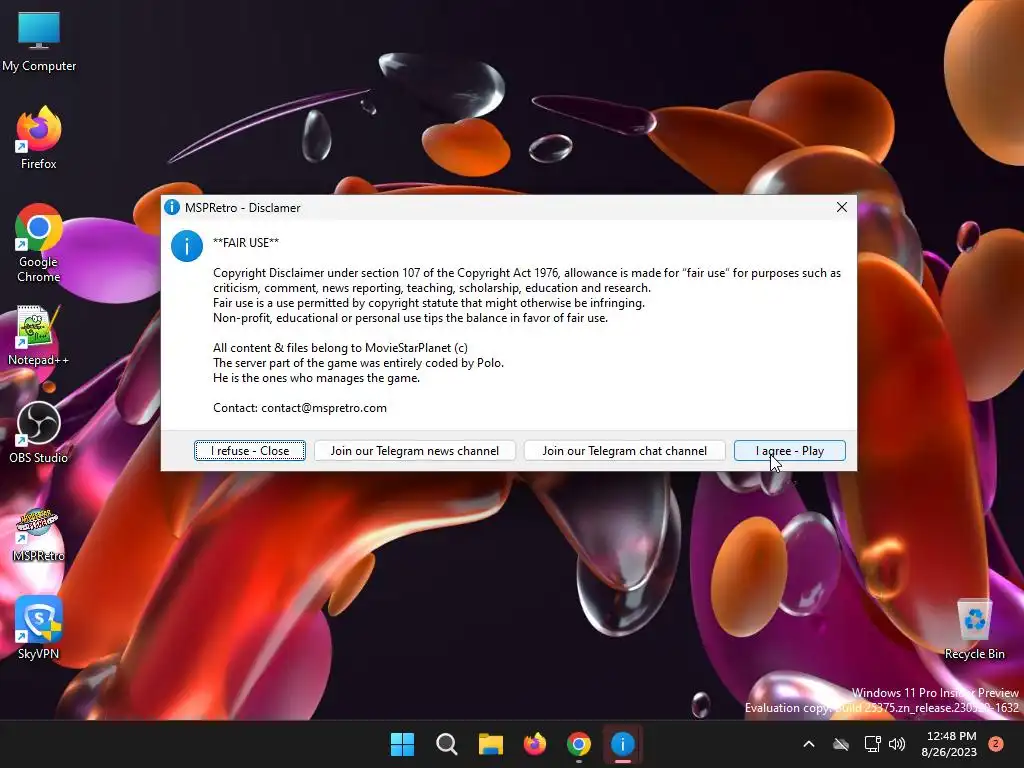Viewport: 1024px width, 768px height.
Task: Open the volume tray icon
Action: pos(897,744)
